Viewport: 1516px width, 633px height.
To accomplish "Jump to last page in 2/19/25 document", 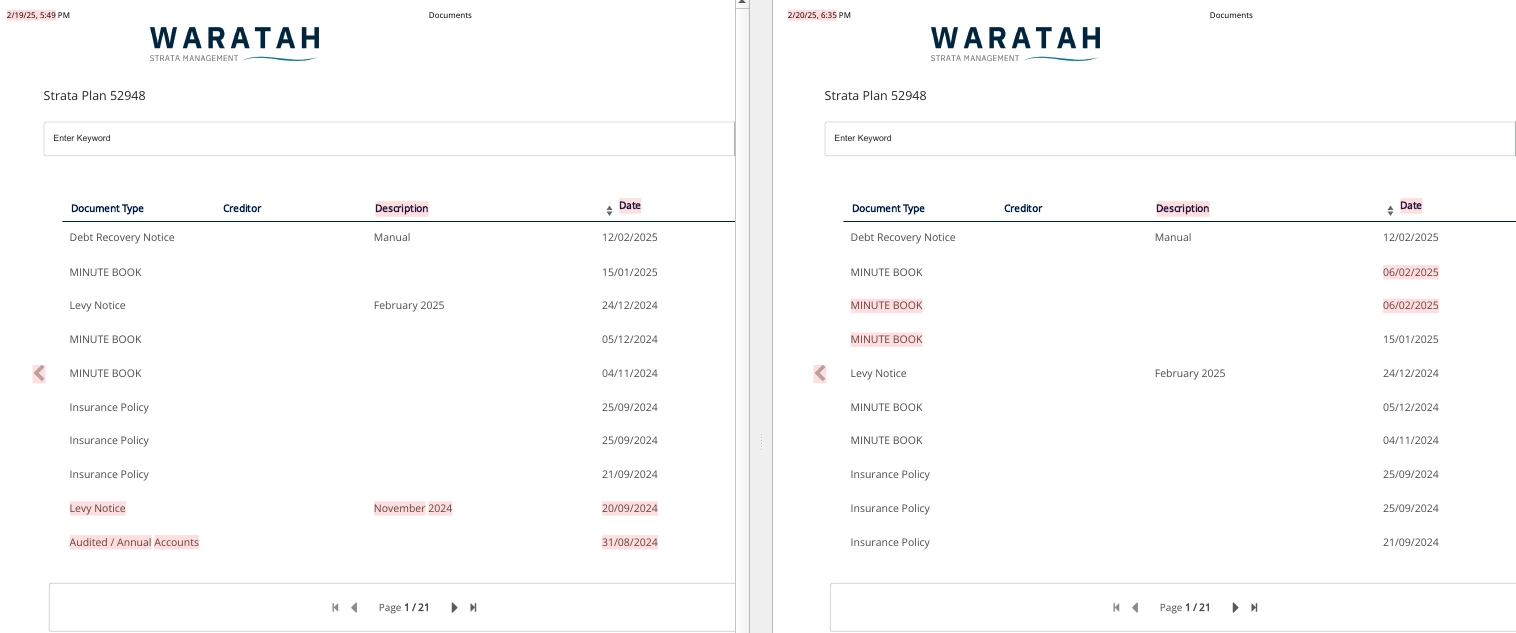I will click(473, 607).
